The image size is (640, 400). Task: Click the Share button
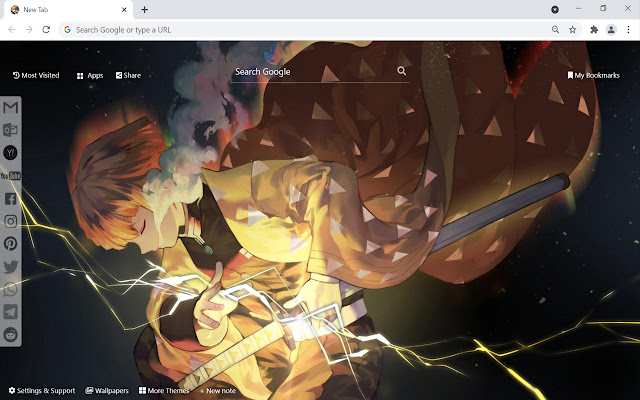tap(128, 76)
